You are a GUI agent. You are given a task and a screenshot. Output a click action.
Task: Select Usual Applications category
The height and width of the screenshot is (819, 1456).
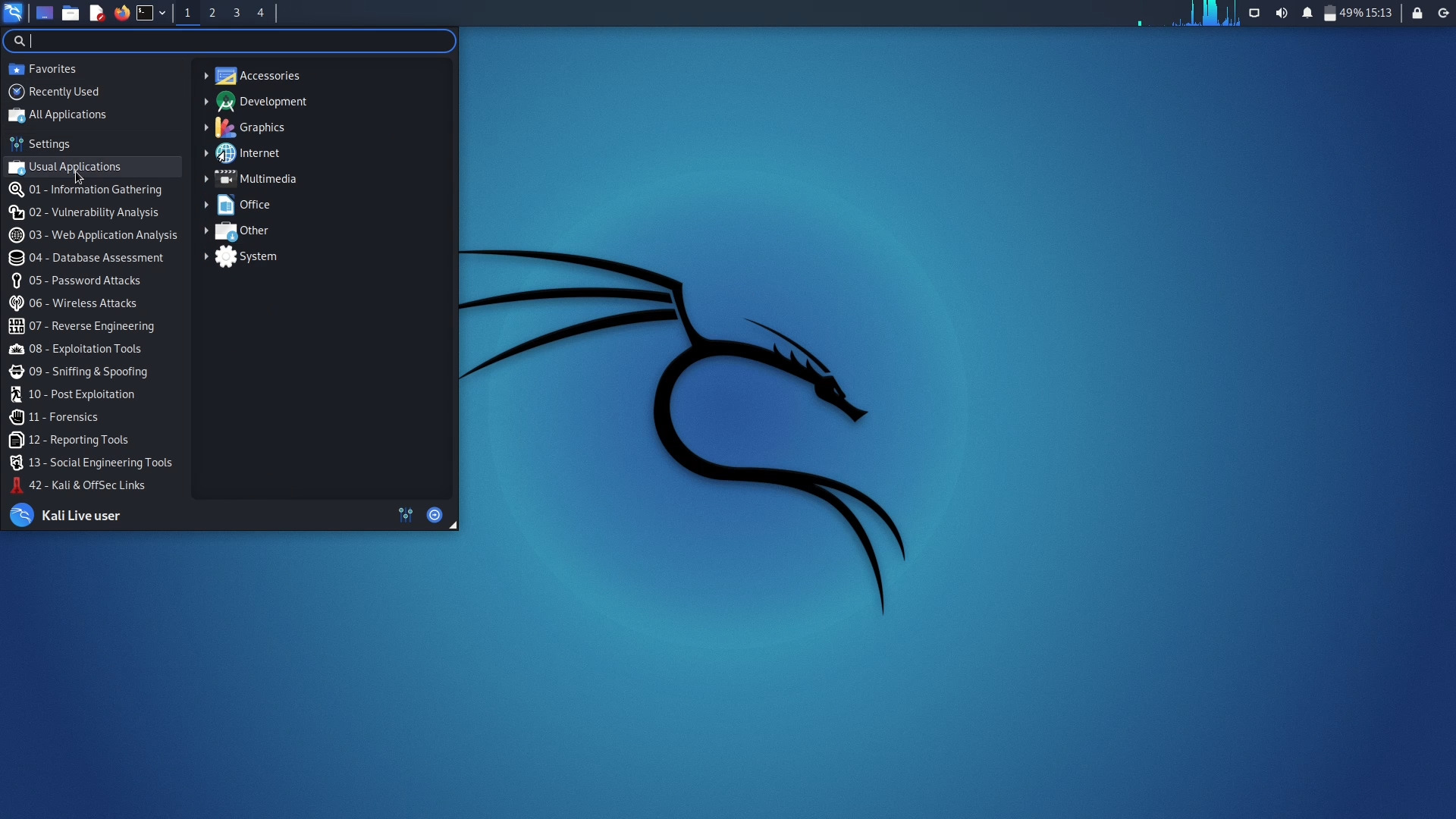coord(93,167)
